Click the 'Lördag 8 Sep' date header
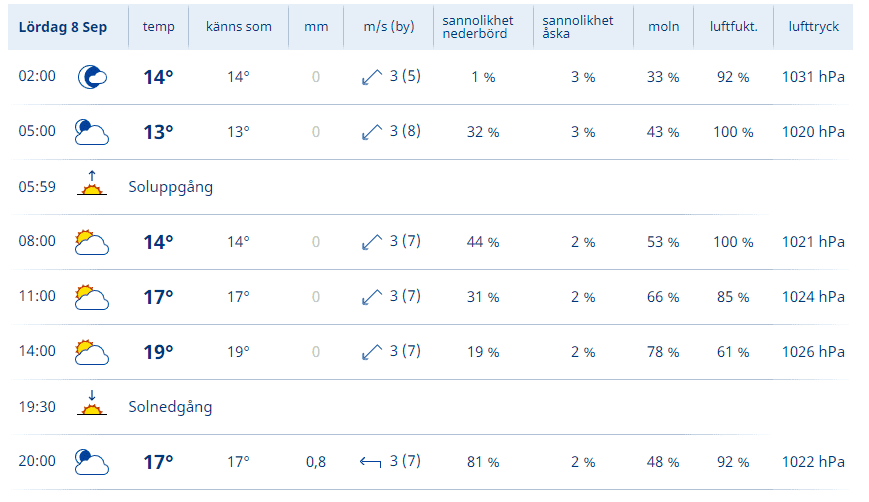The image size is (869, 502). pyautogui.click(x=63, y=27)
